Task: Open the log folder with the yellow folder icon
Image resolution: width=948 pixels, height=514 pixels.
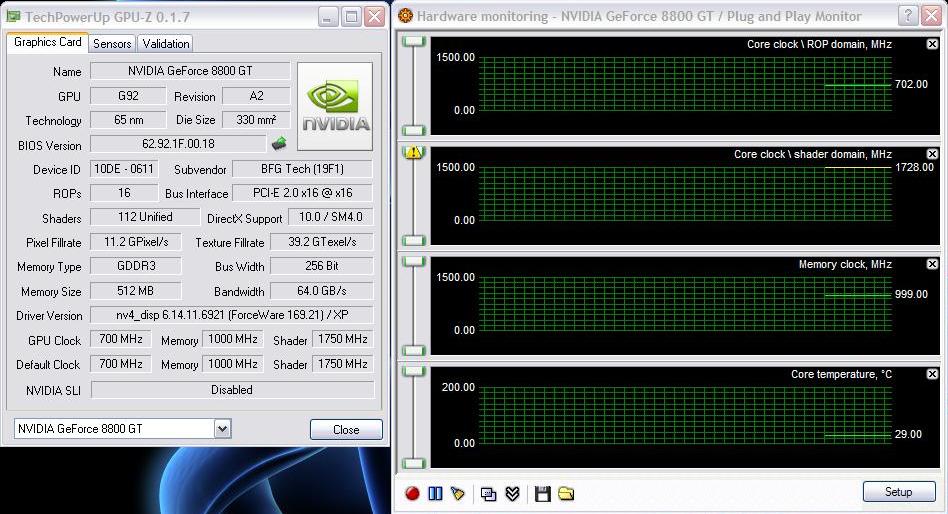Action: [566, 493]
